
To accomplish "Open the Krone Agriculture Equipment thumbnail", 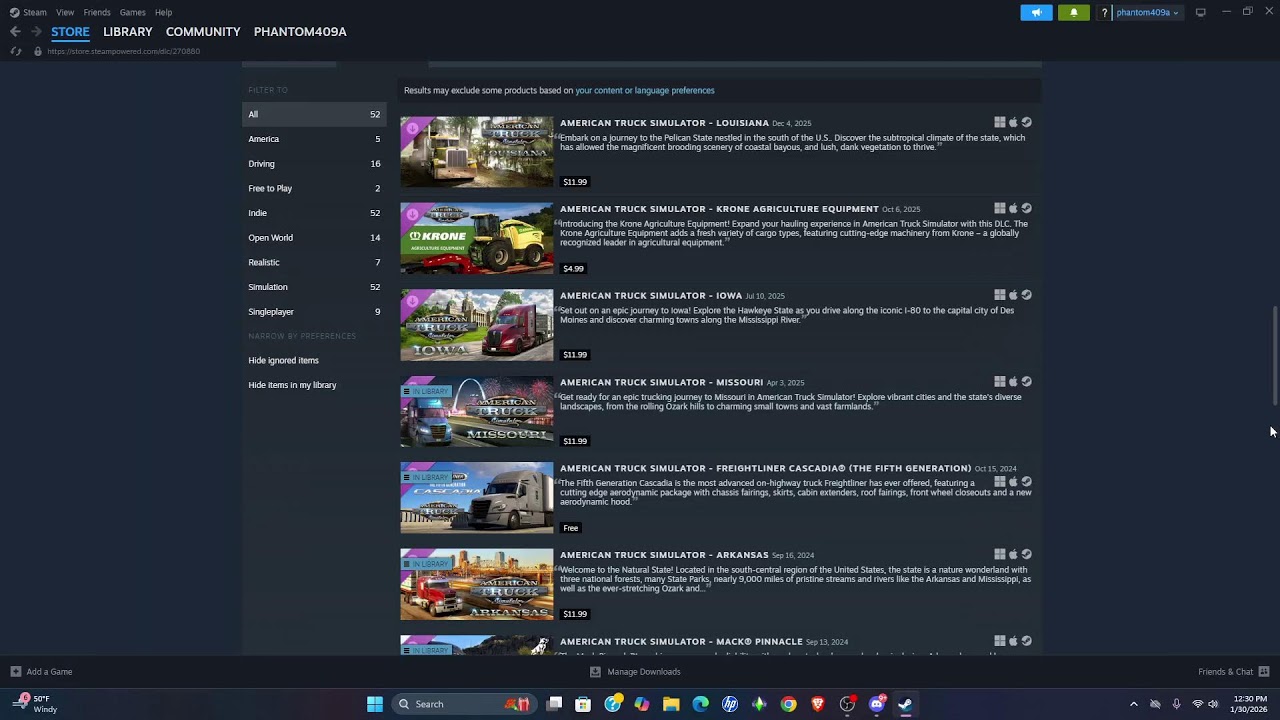I will [477, 238].
